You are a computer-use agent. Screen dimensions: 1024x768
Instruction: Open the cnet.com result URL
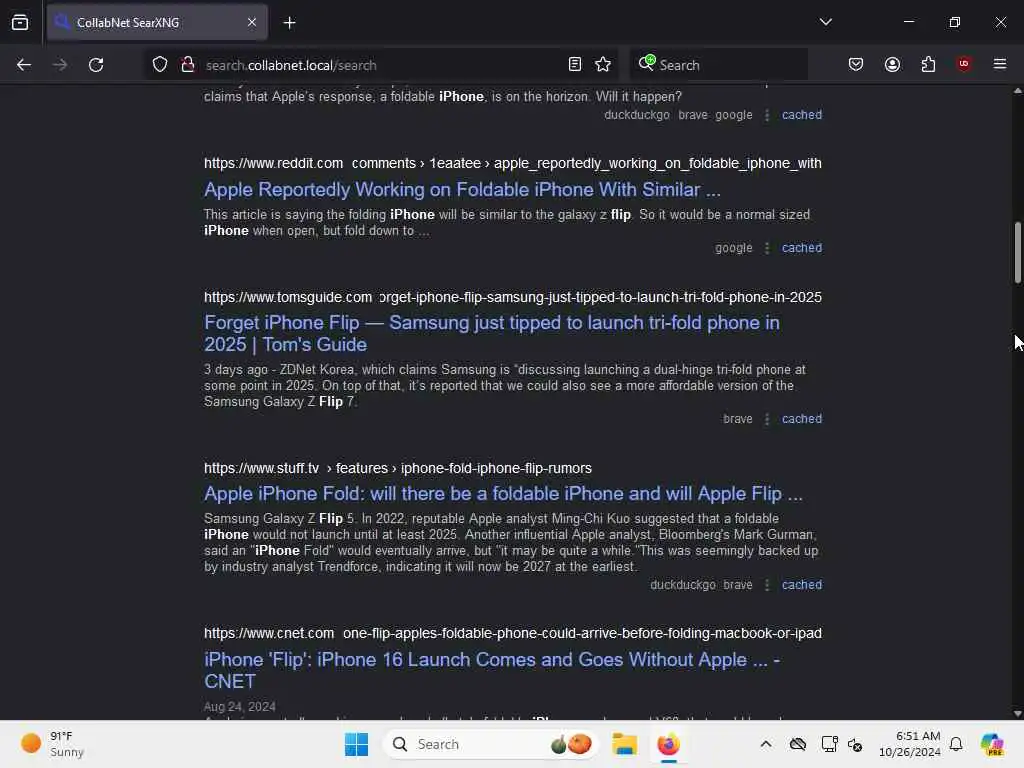[x=513, y=633]
